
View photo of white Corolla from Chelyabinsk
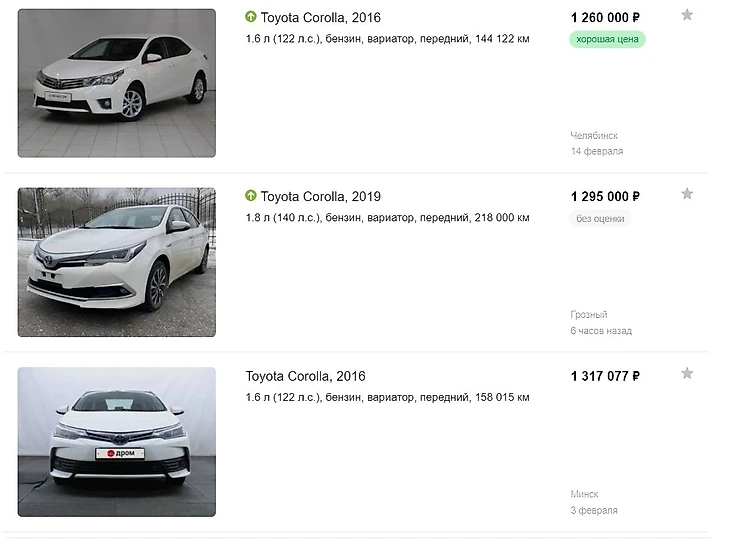pyautogui.click(x=116, y=83)
